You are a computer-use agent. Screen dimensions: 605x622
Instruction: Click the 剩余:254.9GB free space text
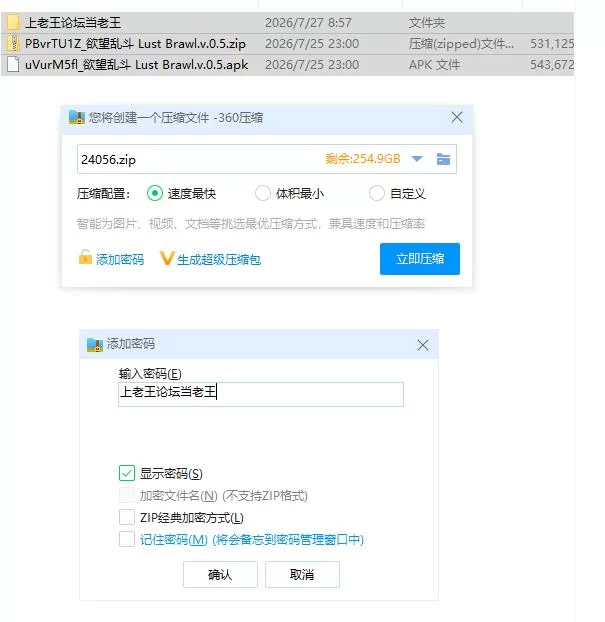pos(363,159)
